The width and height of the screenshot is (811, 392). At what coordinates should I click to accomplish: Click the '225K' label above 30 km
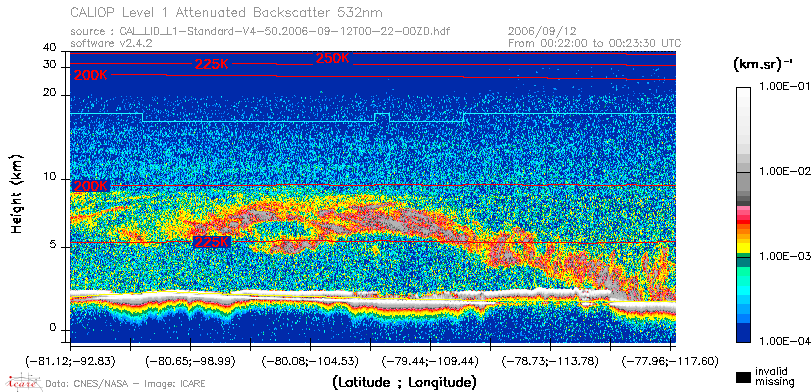tap(212, 64)
